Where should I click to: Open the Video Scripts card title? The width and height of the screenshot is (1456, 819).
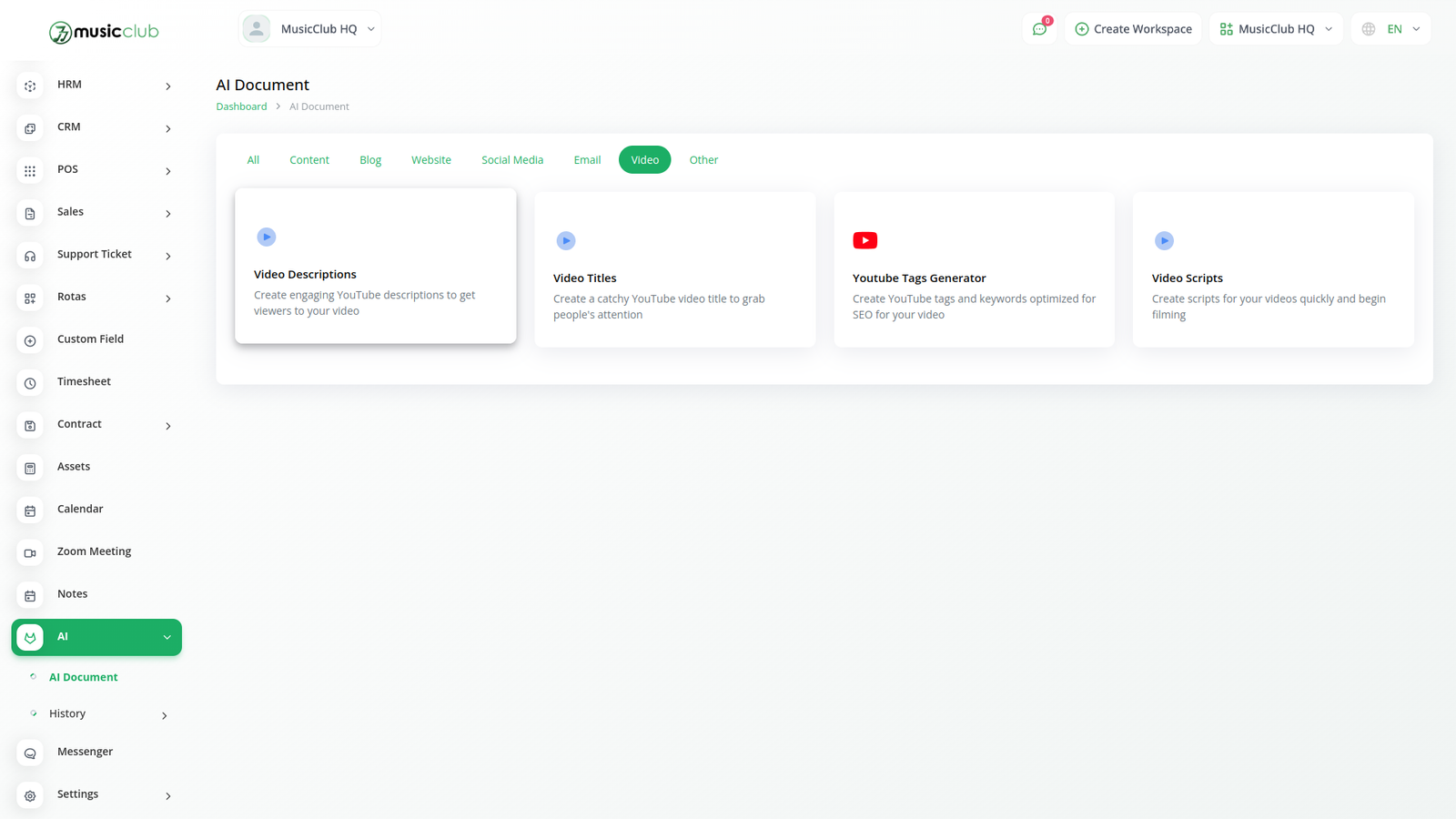(x=1188, y=278)
